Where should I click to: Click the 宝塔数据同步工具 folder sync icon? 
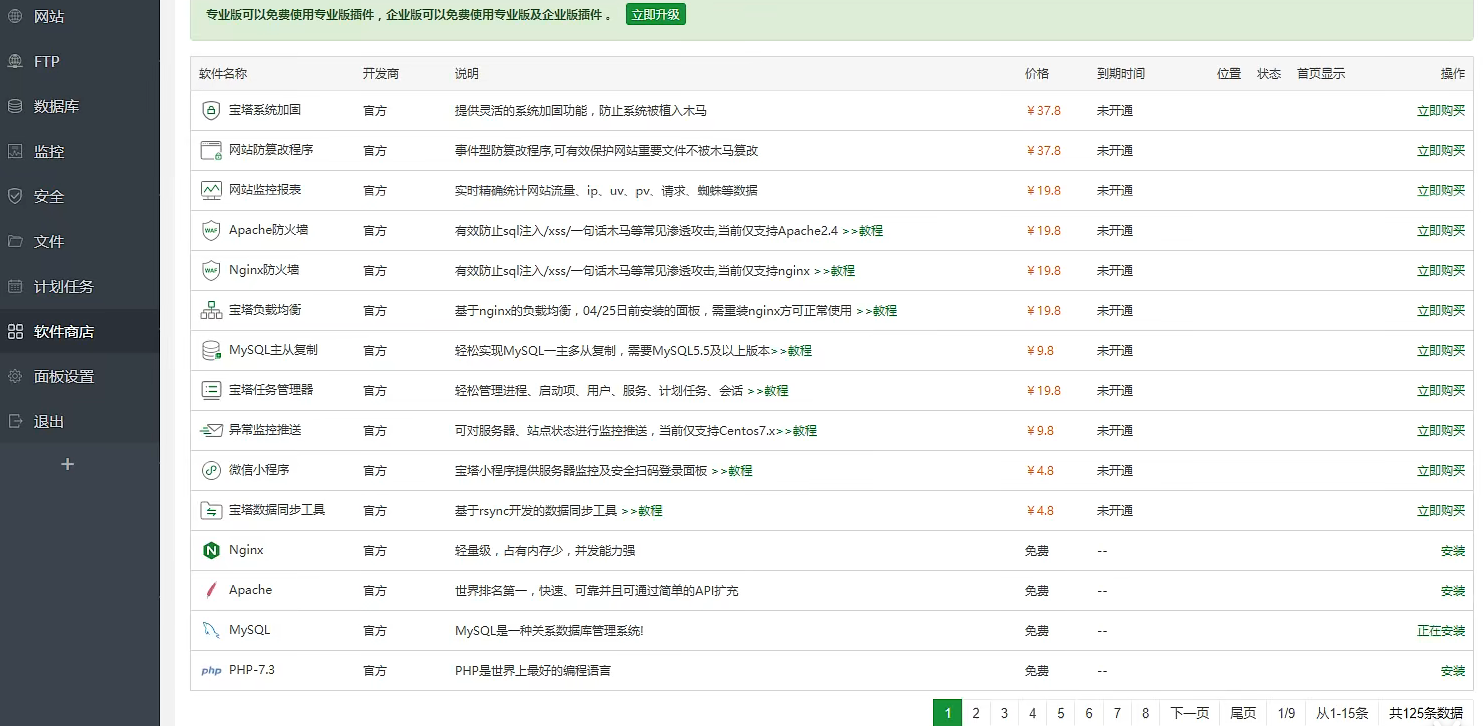tap(211, 511)
